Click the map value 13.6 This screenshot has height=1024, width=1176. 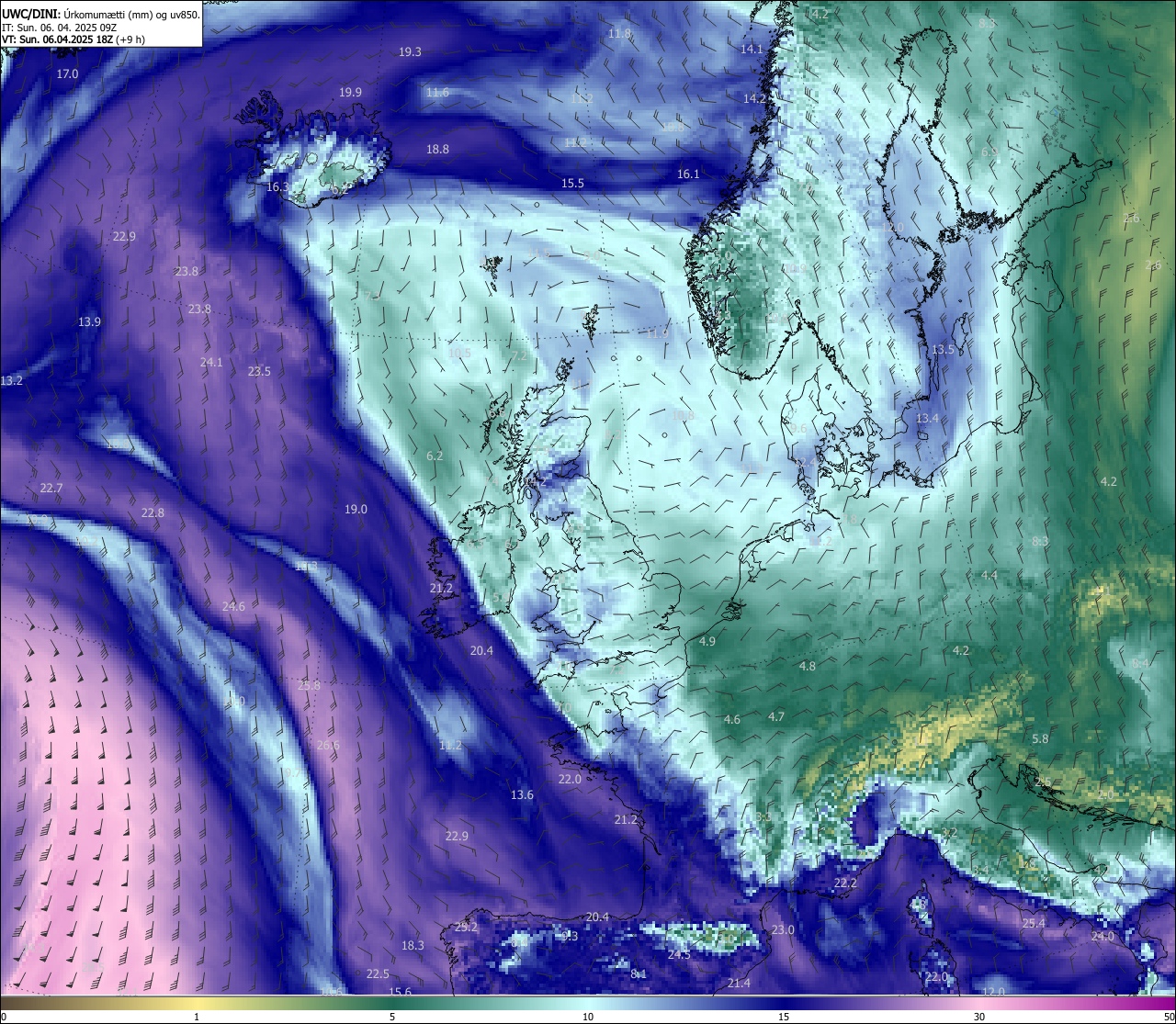(x=522, y=795)
